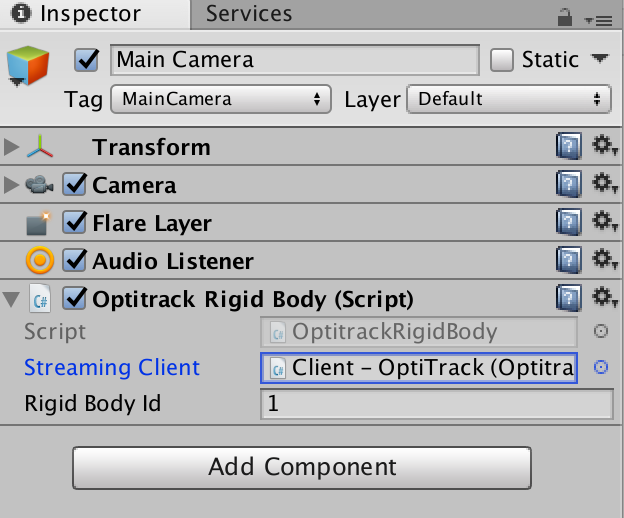The width and height of the screenshot is (624, 518).
Task: Enable the Static checkbox
Action: coord(501,60)
